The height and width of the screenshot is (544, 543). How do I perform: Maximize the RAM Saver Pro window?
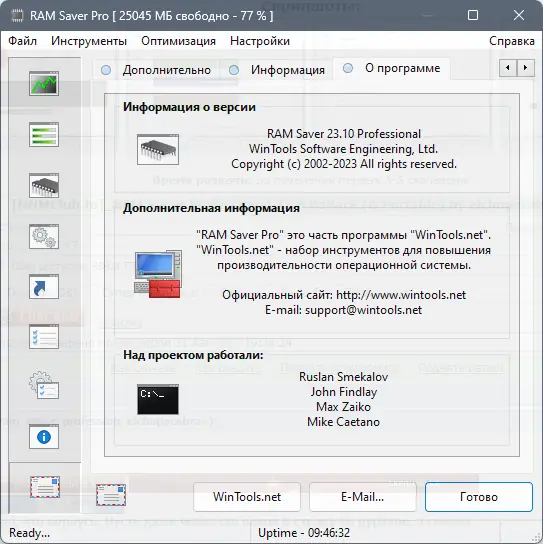pos(473,15)
